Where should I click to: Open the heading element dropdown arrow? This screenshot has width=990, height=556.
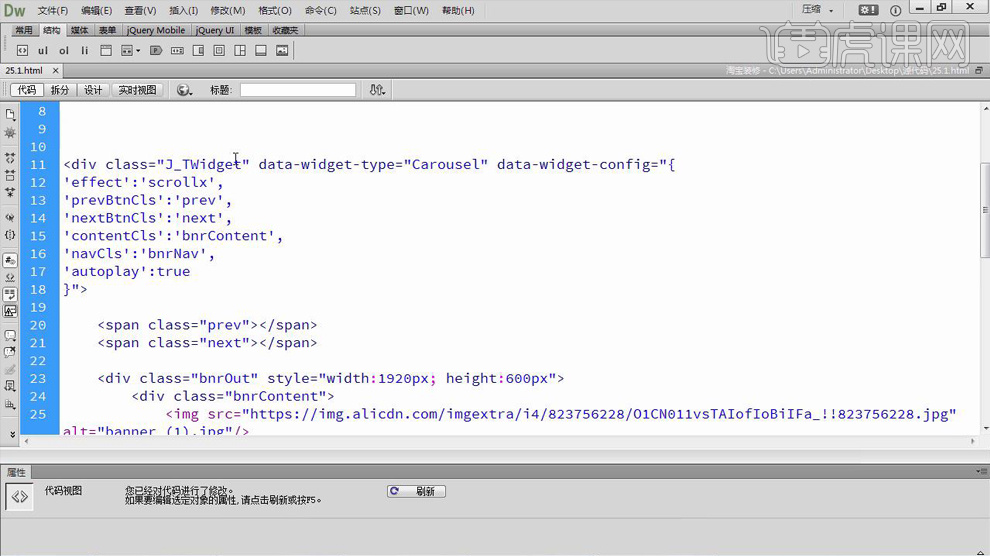[138, 50]
